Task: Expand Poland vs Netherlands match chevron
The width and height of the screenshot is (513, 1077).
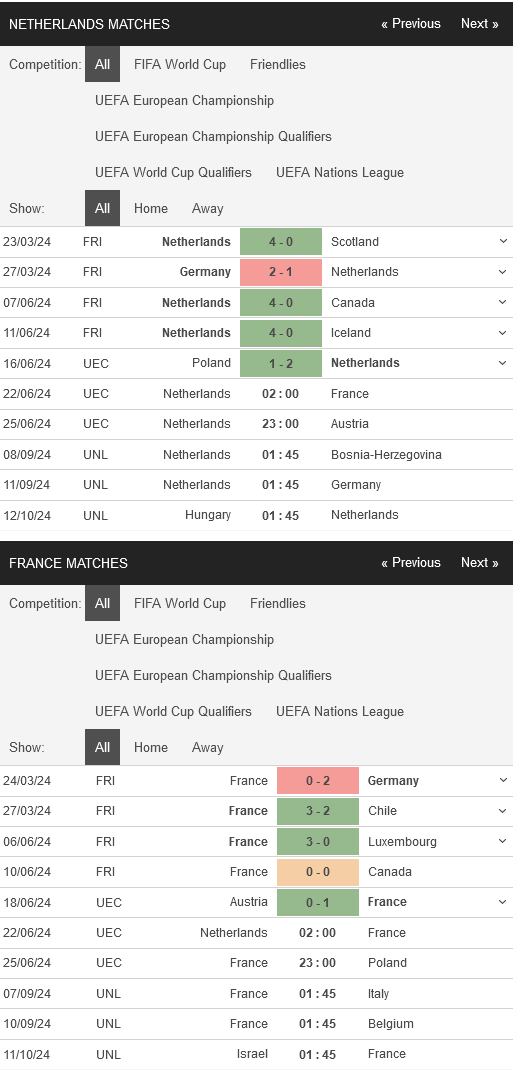Action: click(x=503, y=363)
